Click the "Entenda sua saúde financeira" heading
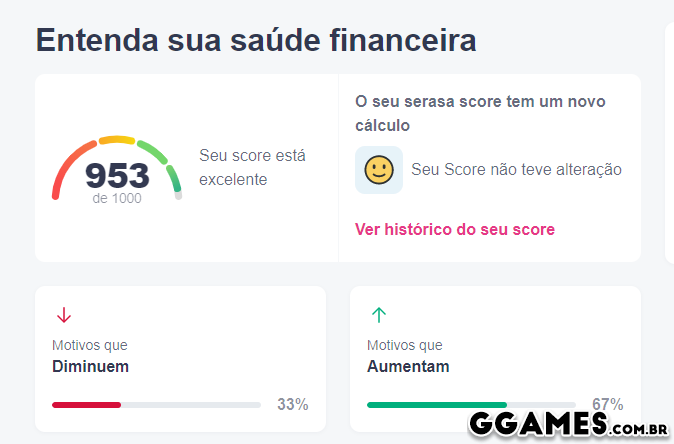The height and width of the screenshot is (444, 674). [256, 40]
